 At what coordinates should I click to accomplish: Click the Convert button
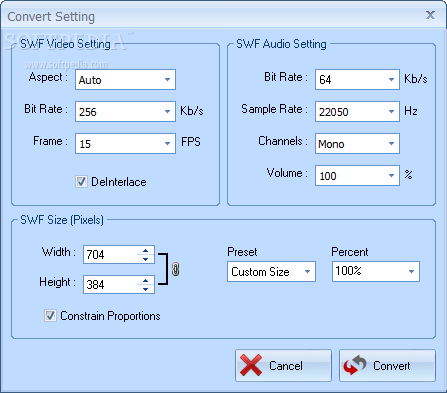(387, 365)
